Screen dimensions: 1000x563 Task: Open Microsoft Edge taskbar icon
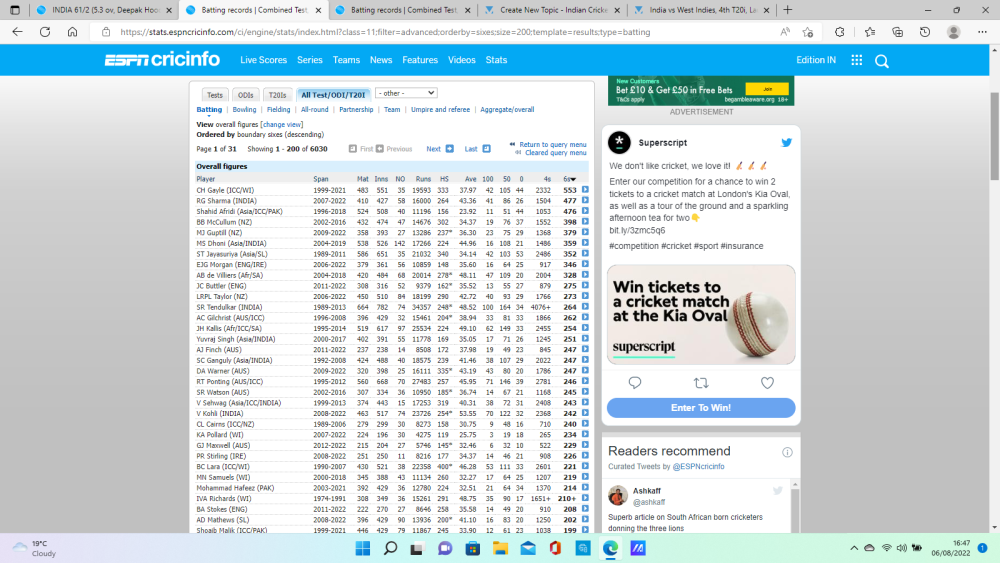point(610,548)
